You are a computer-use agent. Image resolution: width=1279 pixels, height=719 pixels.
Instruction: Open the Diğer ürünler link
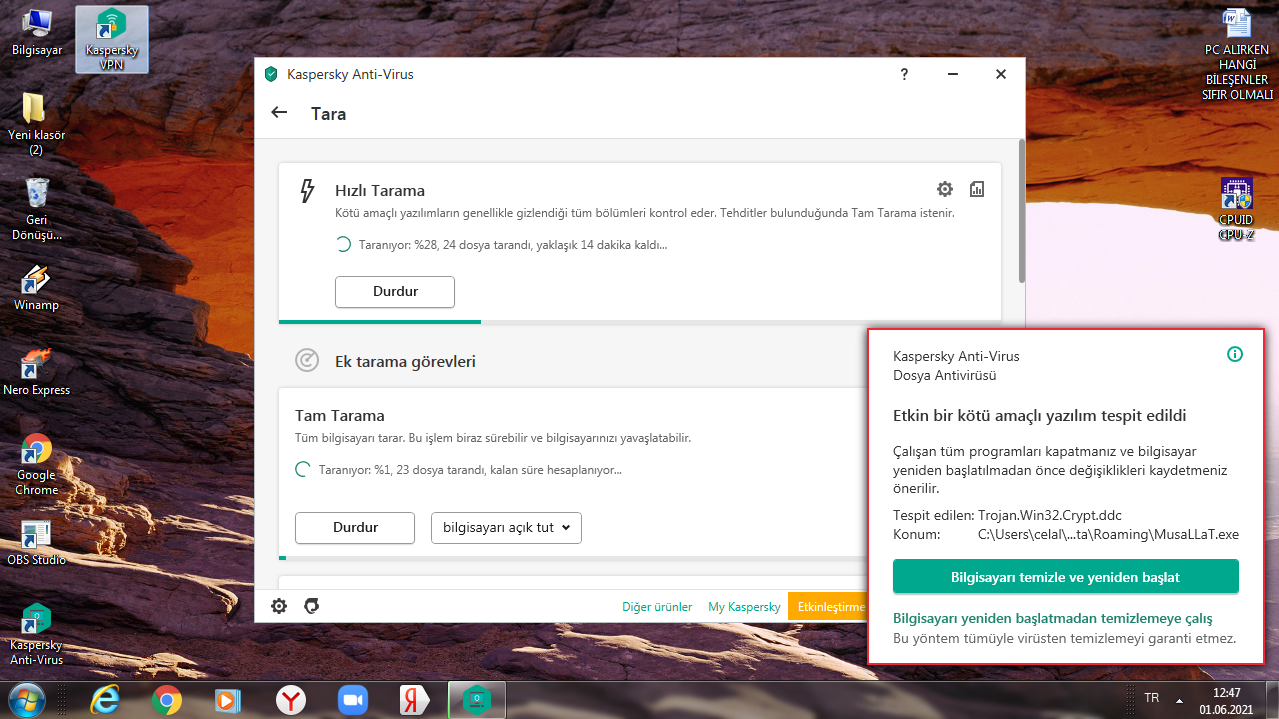(x=657, y=607)
